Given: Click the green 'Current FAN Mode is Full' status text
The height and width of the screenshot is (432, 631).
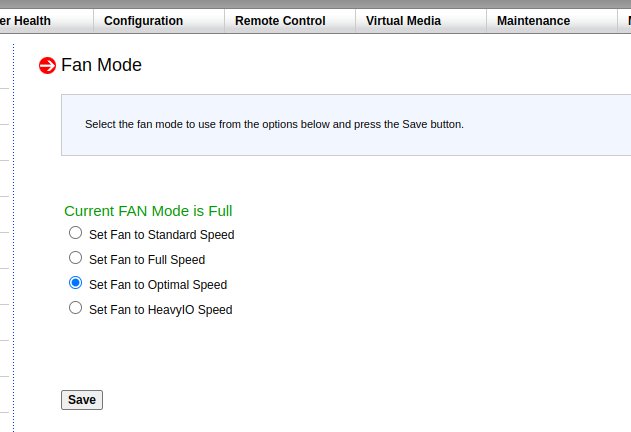Looking at the screenshot, I should [x=148, y=211].
